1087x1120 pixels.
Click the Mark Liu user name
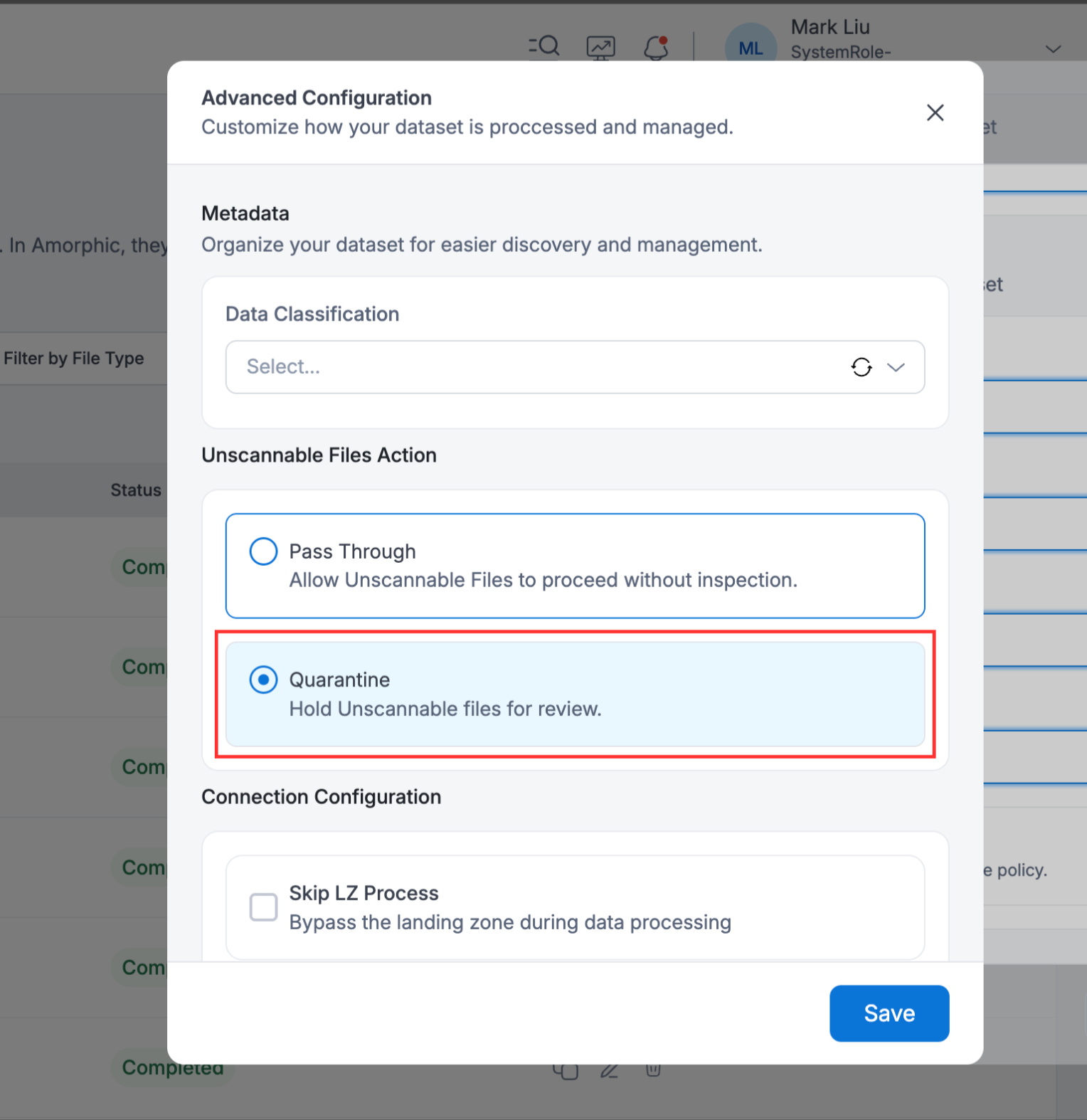pyautogui.click(x=830, y=27)
